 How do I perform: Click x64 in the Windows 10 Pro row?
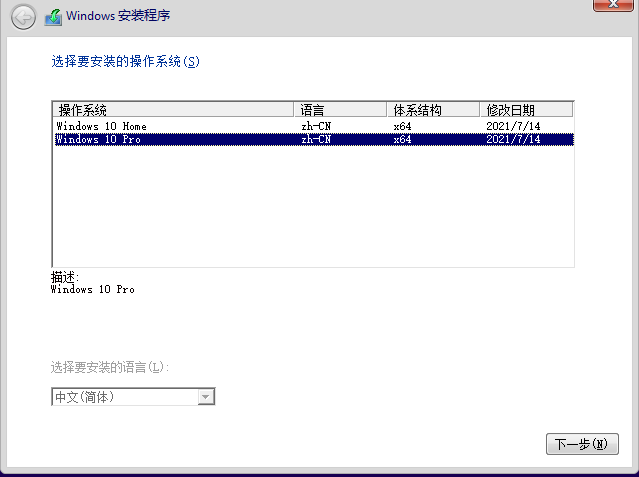[x=402, y=139]
